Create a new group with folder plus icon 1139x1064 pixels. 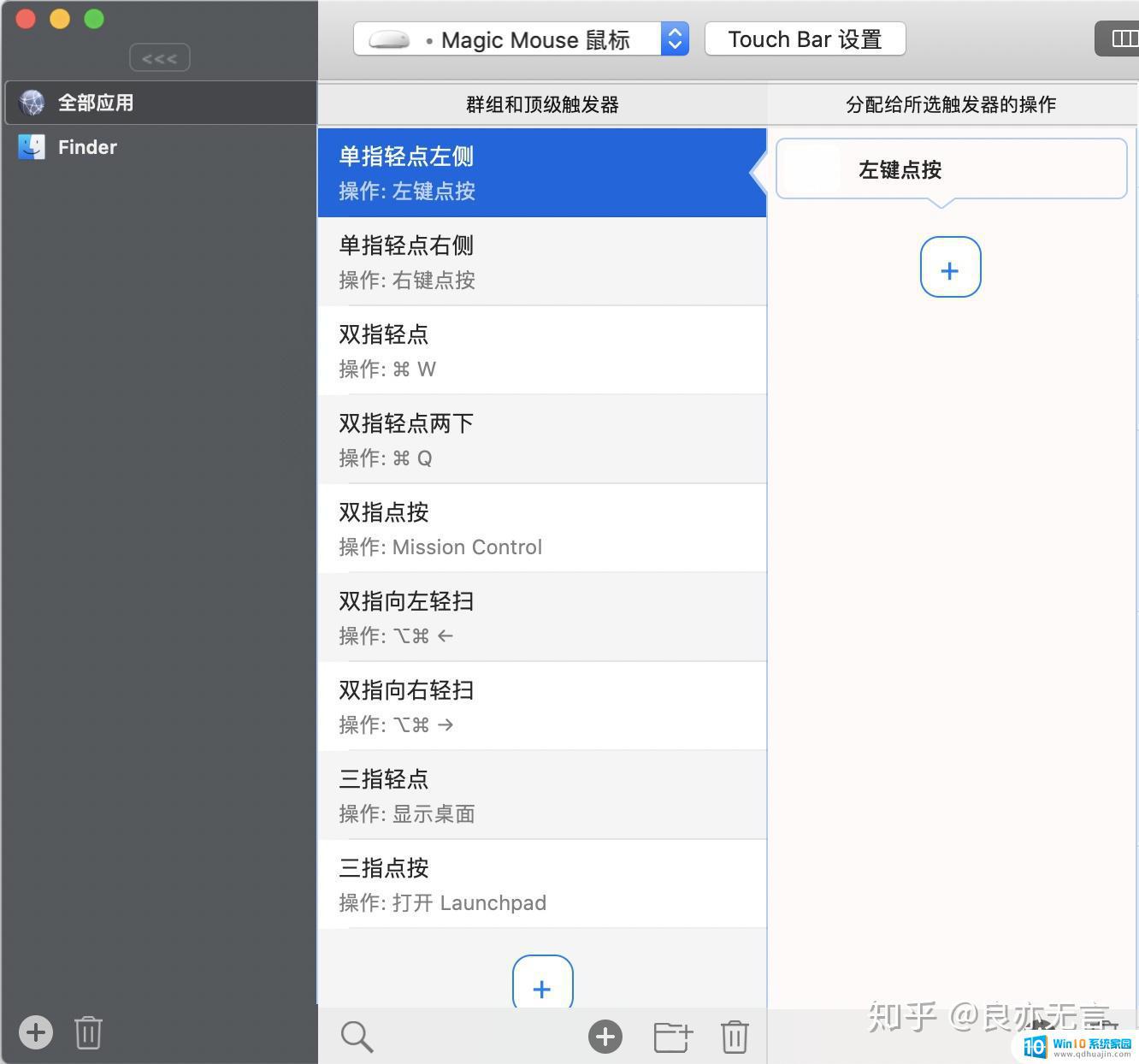673,1037
